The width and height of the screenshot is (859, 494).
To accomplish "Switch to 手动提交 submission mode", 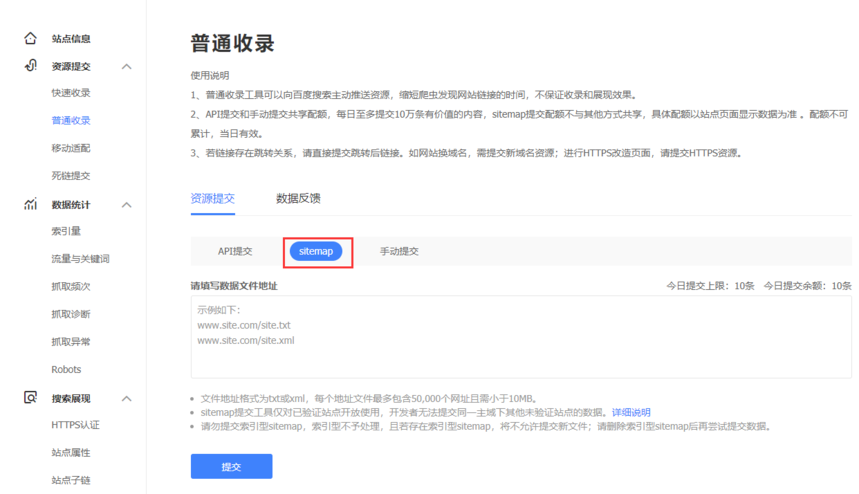I will (399, 251).
